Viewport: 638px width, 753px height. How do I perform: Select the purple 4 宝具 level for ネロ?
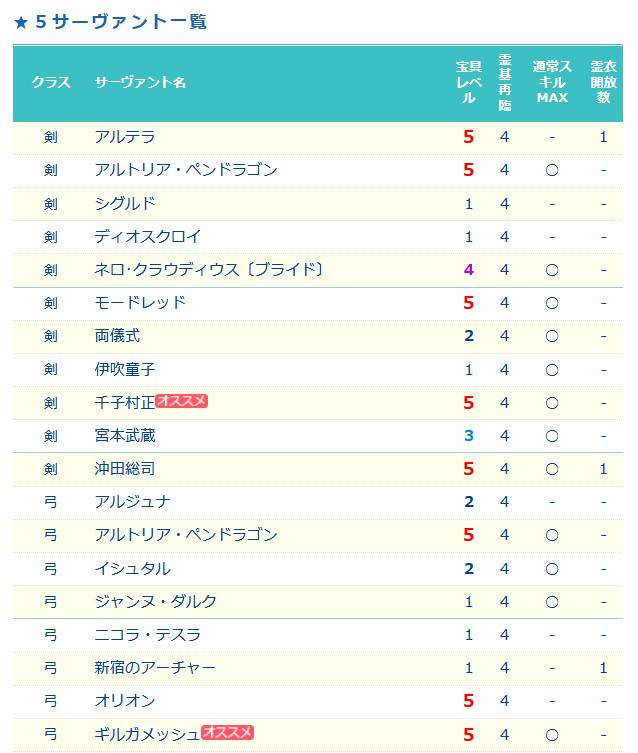(469, 270)
